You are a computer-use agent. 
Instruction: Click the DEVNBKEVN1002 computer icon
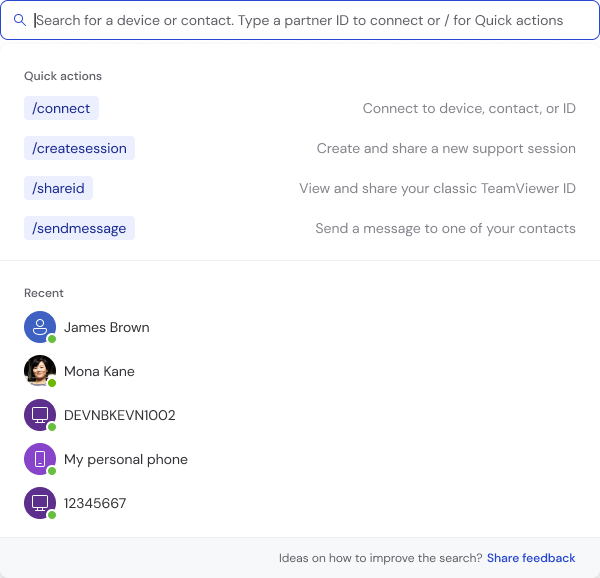pos(39,415)
